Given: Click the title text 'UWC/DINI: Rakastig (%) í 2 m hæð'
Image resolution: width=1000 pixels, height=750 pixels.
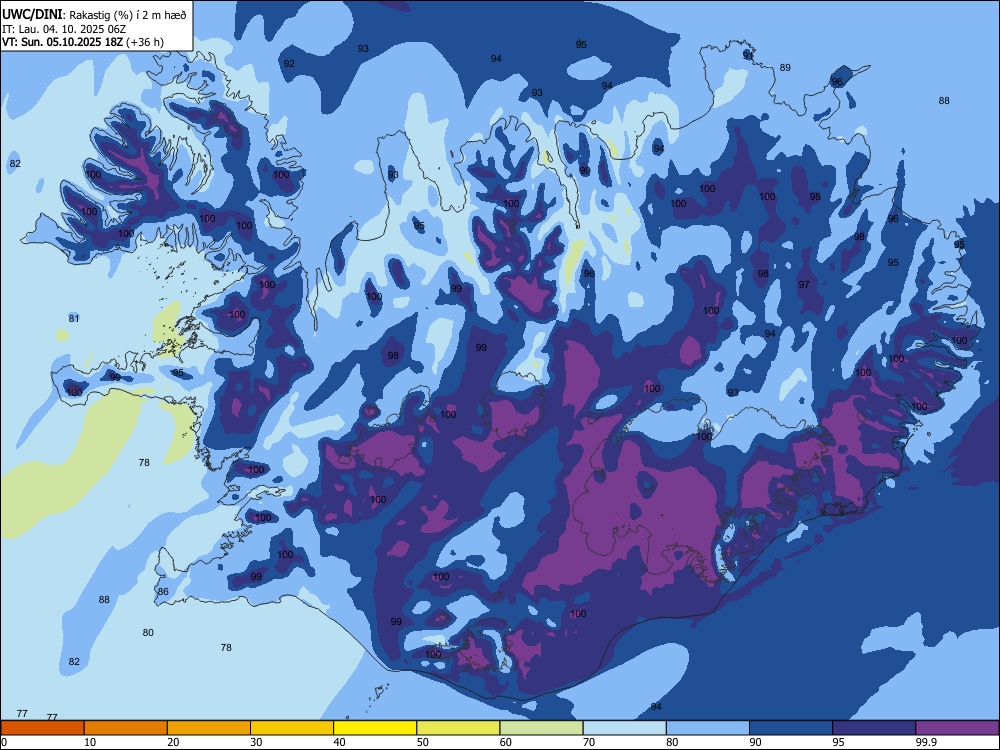Looking at the screenshot, I should pyautogui.click(x=94, y=15).
